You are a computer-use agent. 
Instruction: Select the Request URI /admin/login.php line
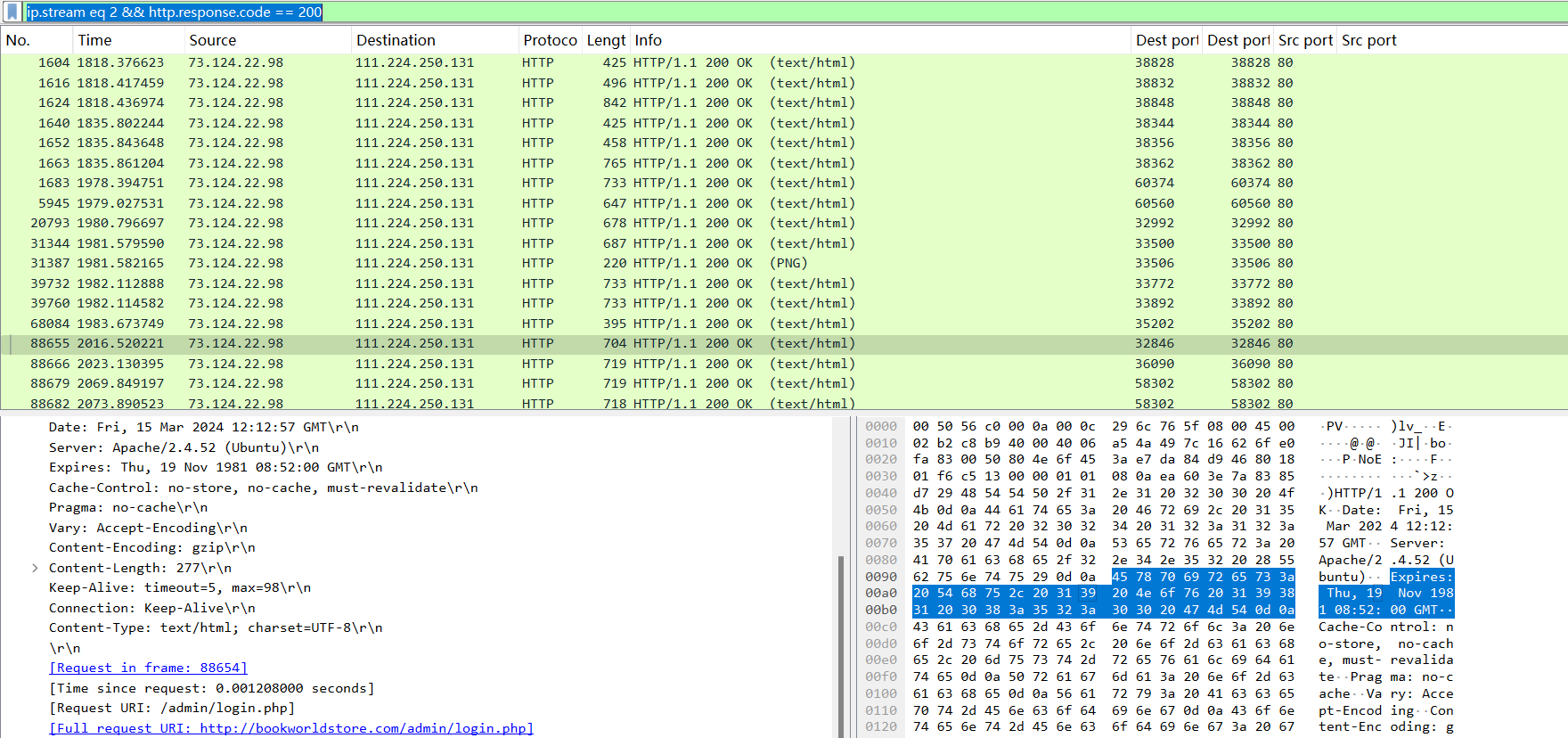172,708
